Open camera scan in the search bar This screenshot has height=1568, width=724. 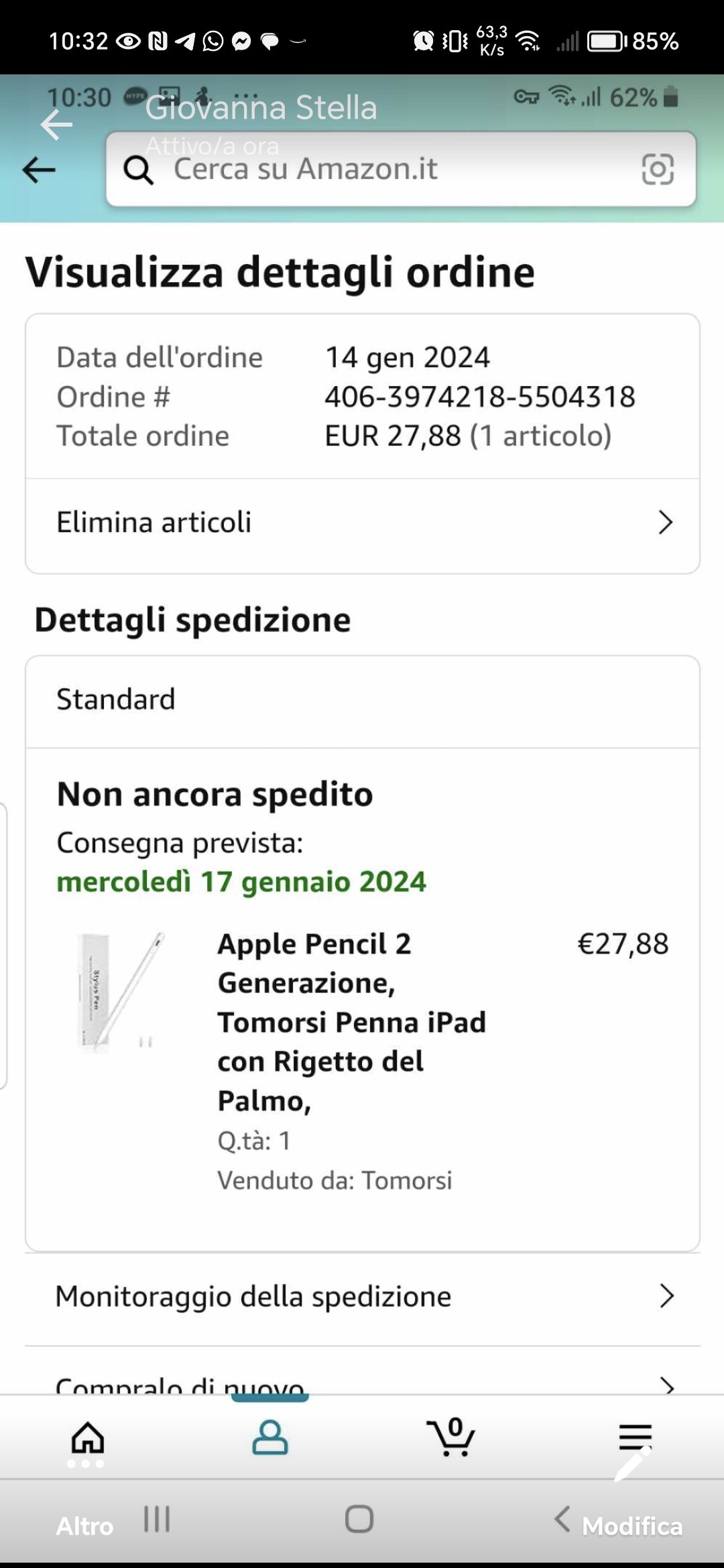coord(657,170)
